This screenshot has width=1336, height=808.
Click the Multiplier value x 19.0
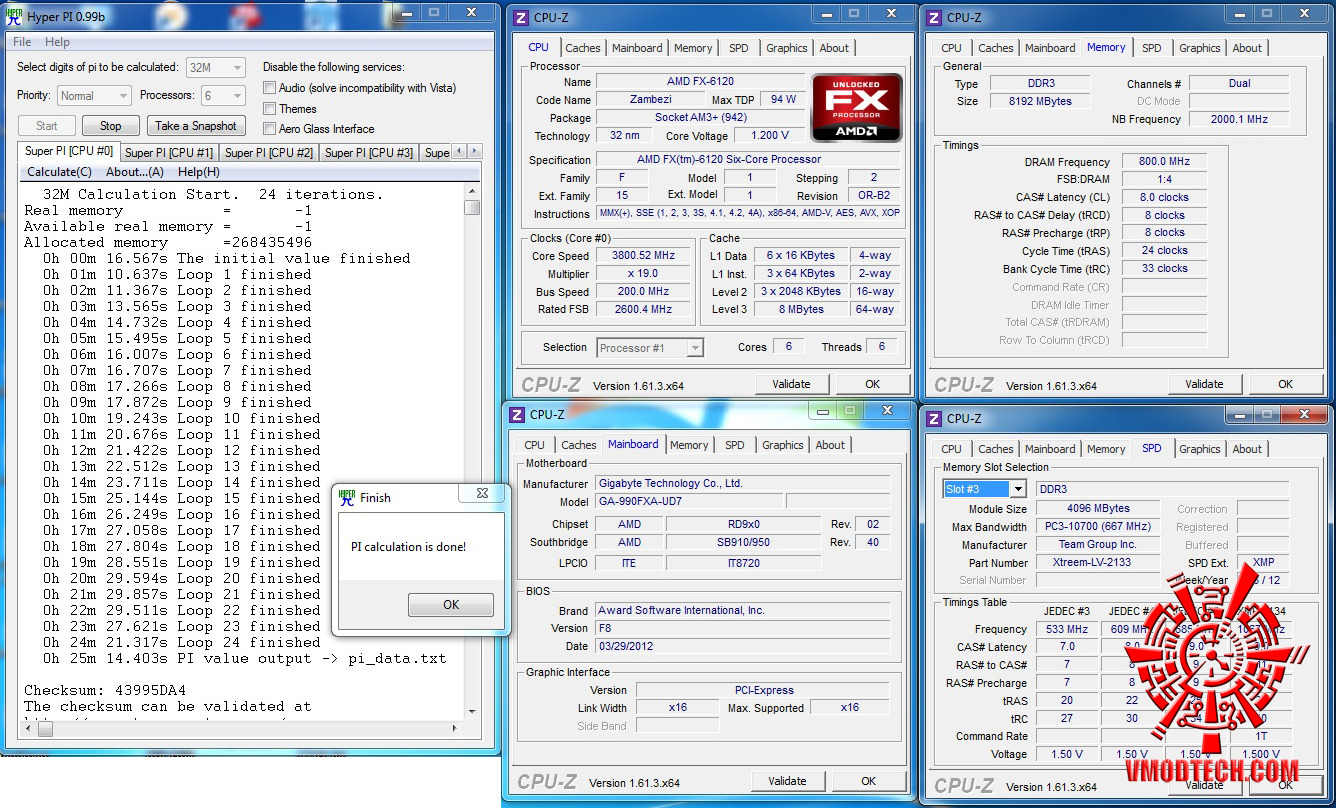[x=644, y=273]
